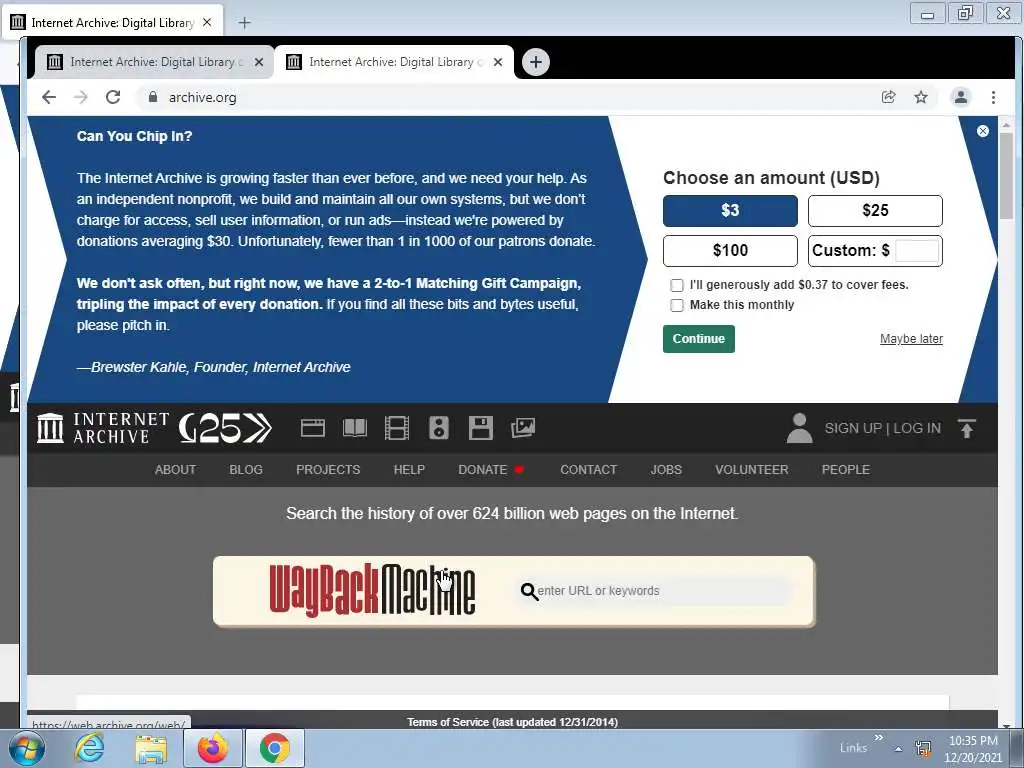Reload the archive.org page

113,97
